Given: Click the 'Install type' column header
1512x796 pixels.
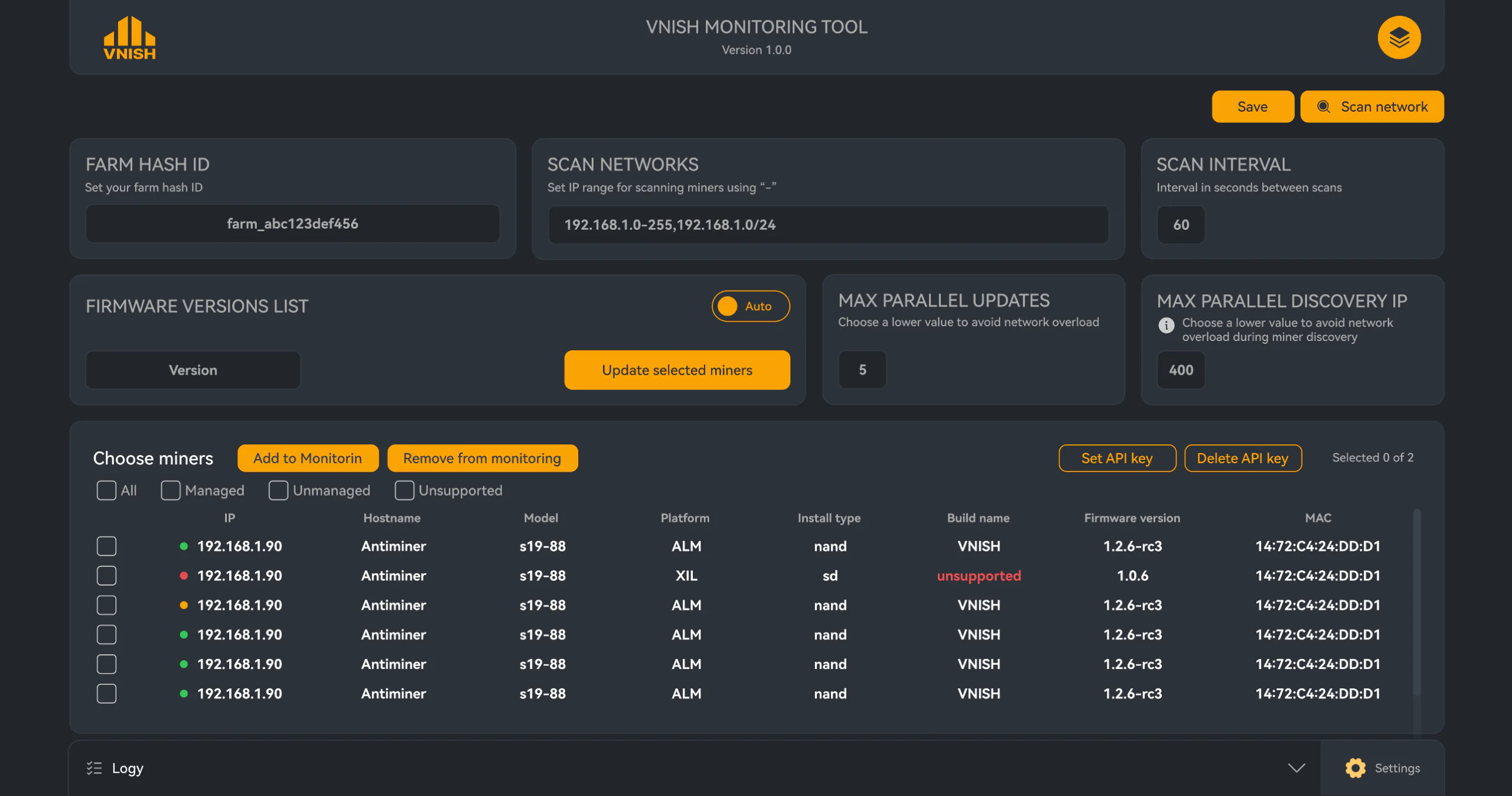Looking at the screenshot, I should [829, 518].
